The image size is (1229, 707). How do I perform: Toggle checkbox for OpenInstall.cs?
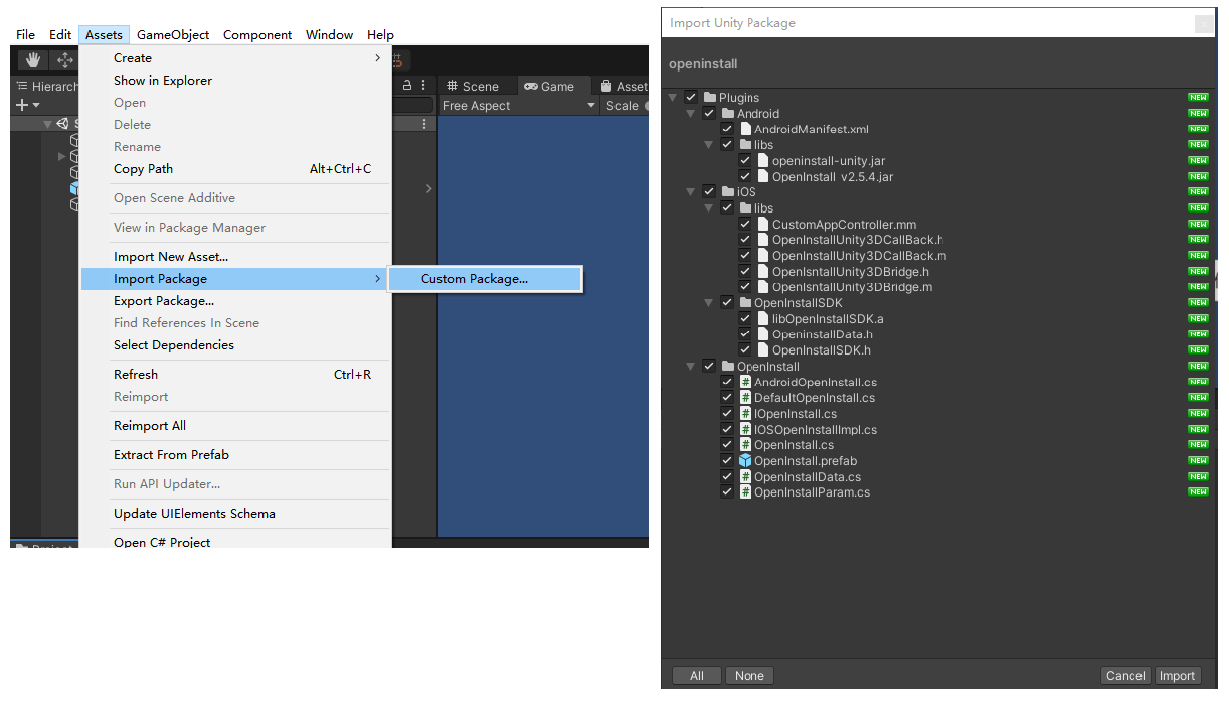727,445
